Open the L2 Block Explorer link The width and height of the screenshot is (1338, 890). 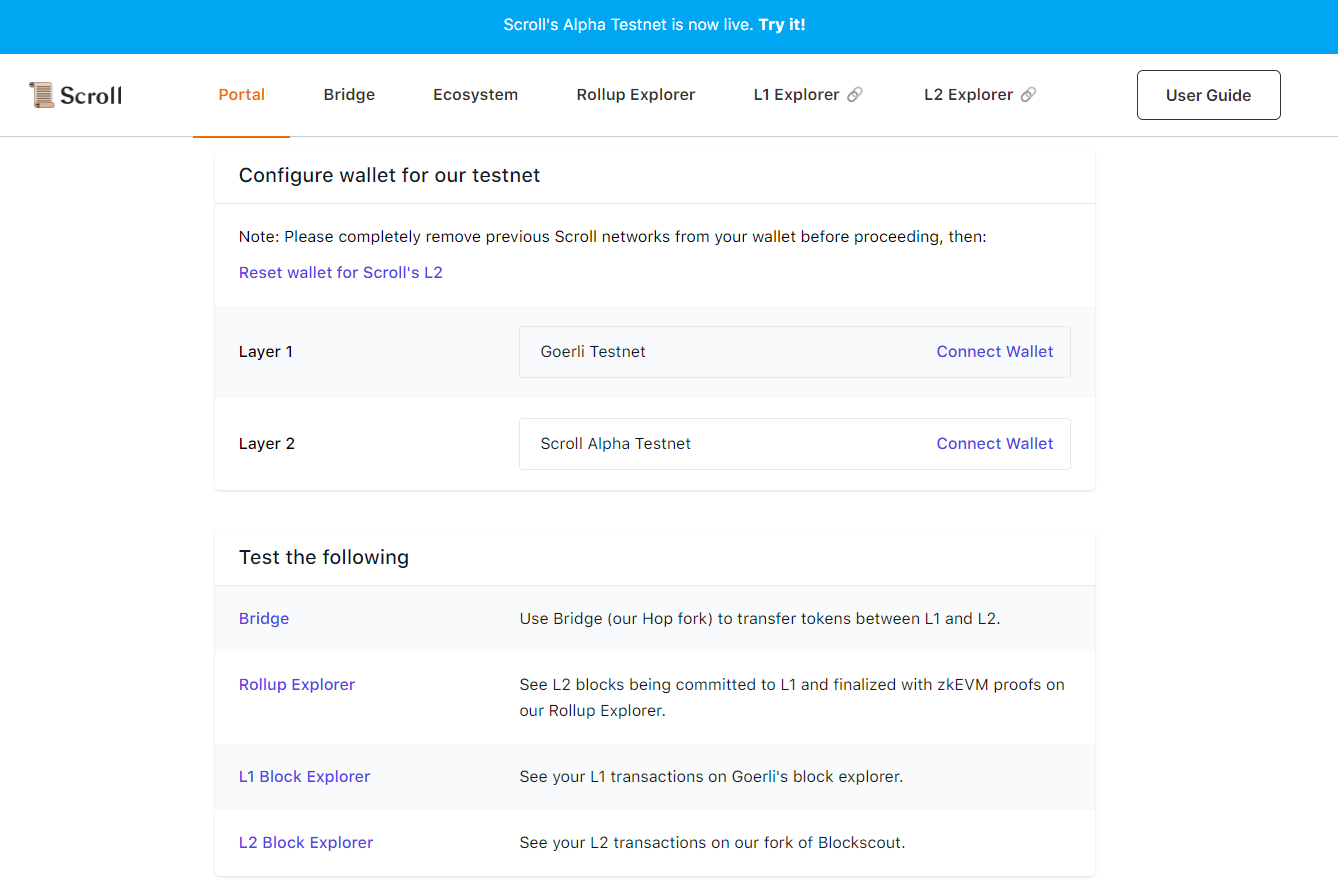tap(306, 843)
